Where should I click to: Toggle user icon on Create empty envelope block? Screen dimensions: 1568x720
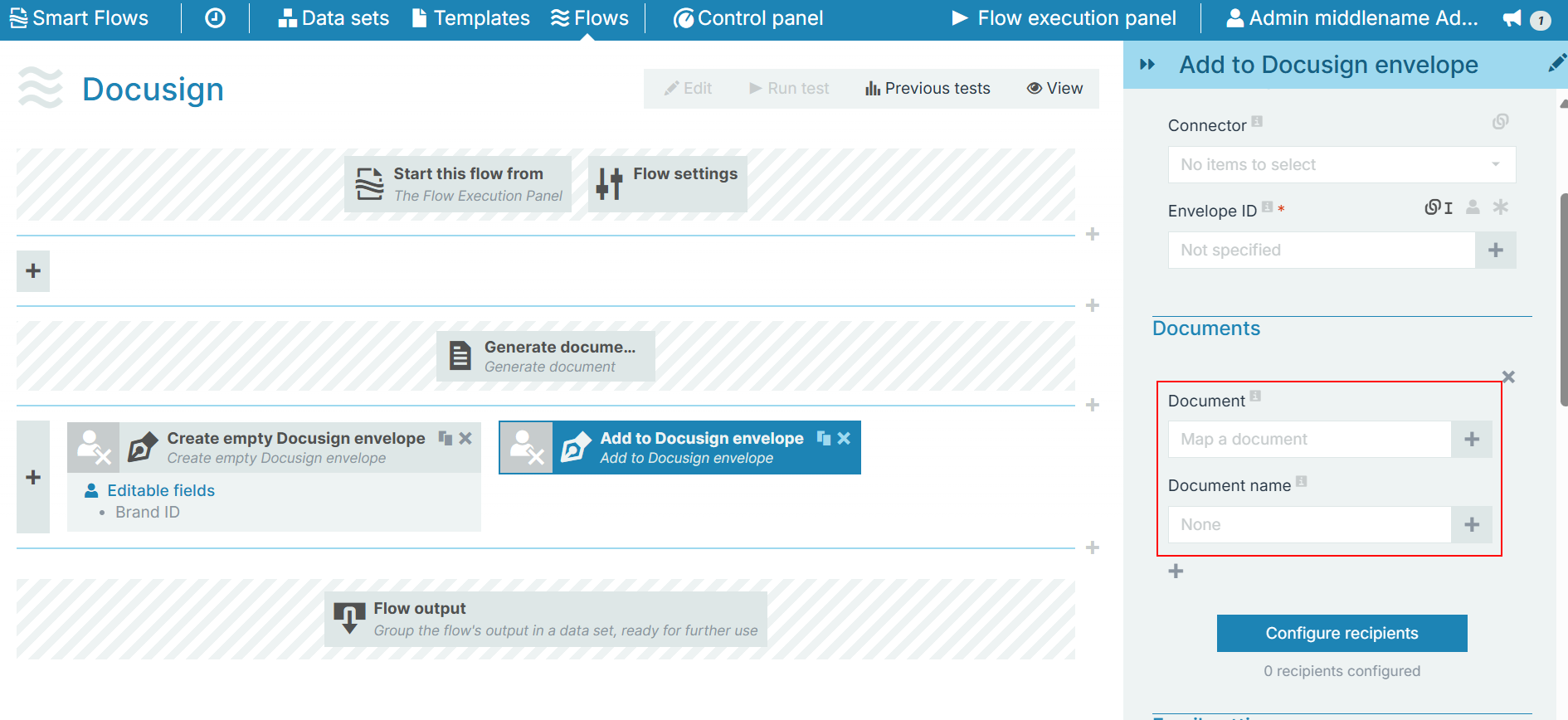[x=93, y=448]
